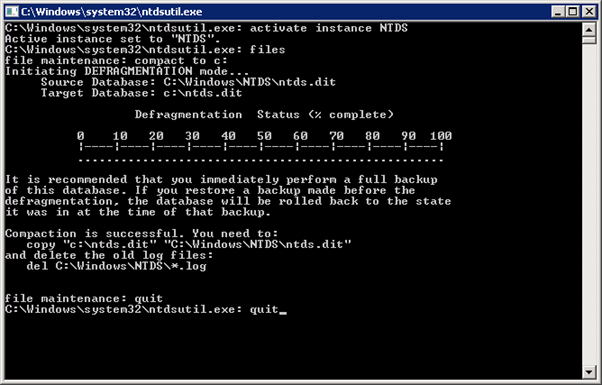Click the 50 mark on progress scale
This screenshot has height=385, width=602.
point(264,136)
